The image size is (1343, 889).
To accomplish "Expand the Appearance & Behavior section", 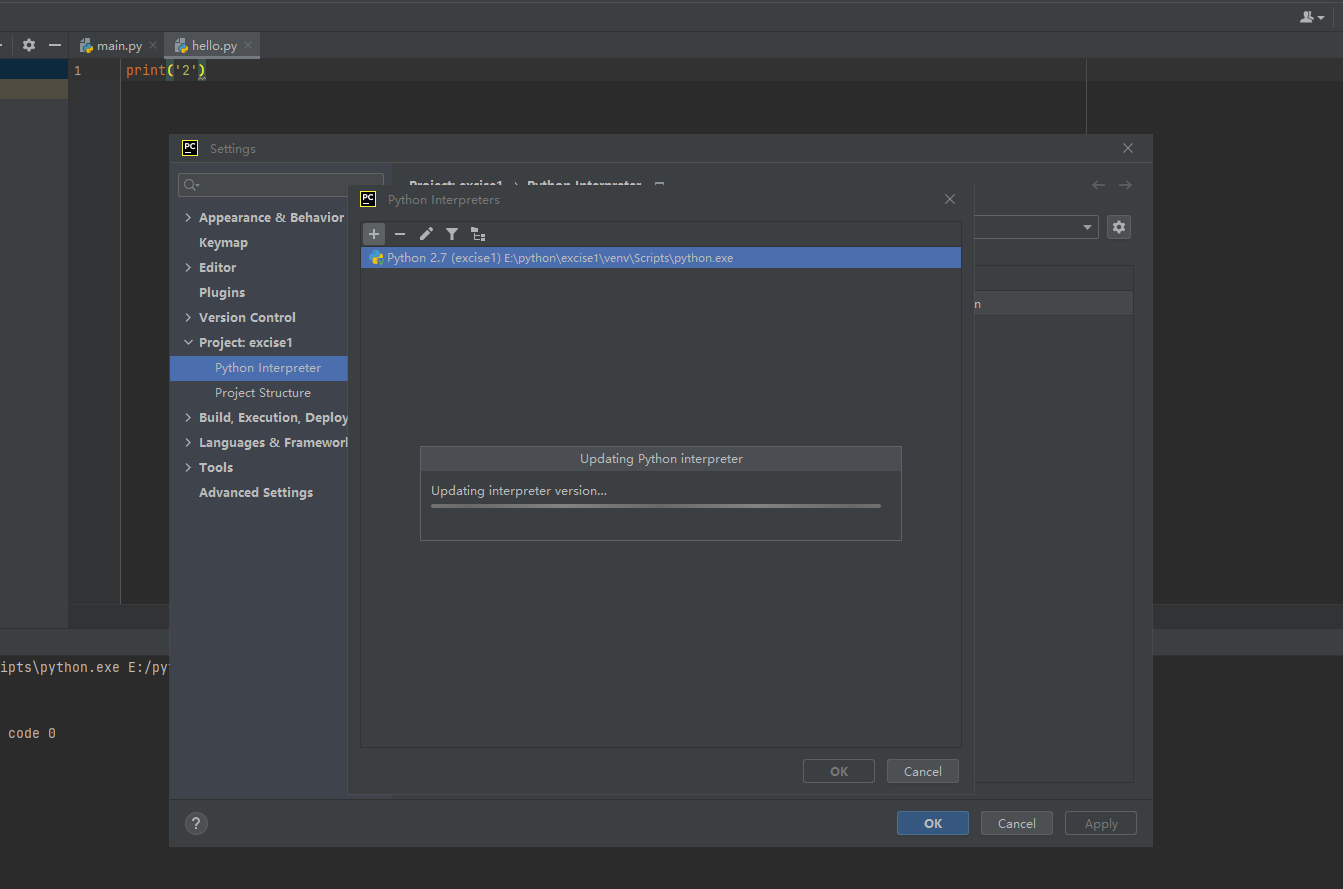I will coord(189,218).
